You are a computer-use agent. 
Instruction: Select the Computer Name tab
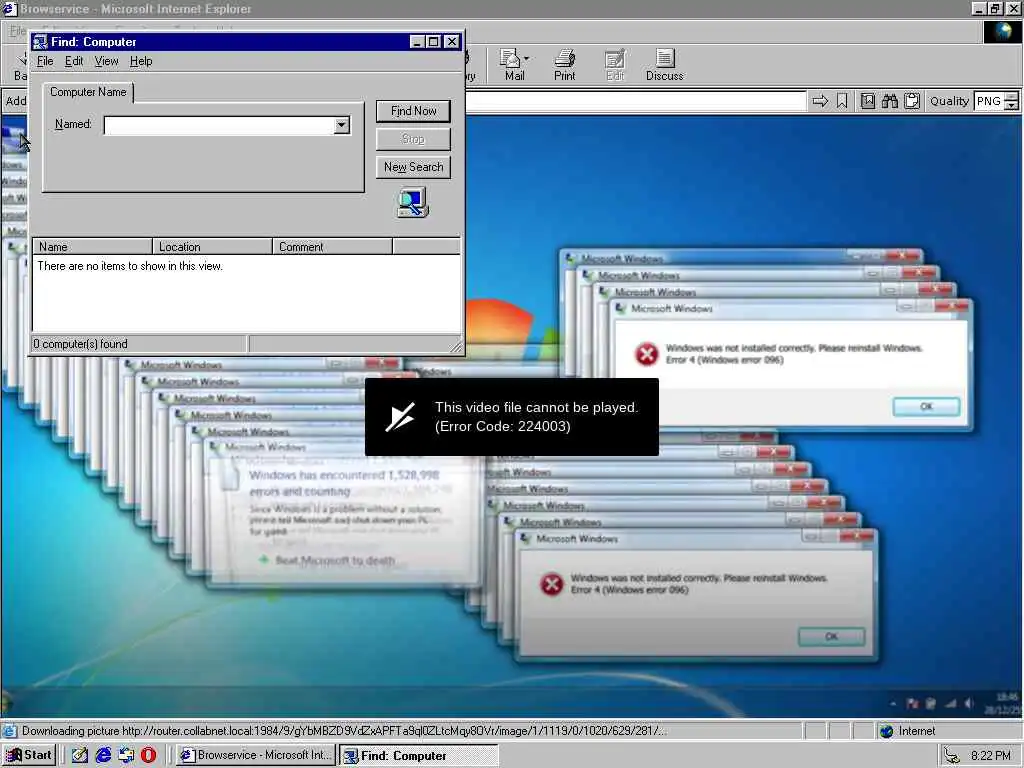tap(88, 92)
